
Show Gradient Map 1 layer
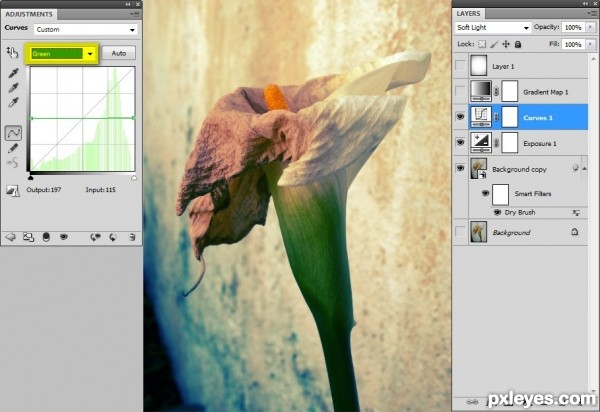[x=460, y=91]
